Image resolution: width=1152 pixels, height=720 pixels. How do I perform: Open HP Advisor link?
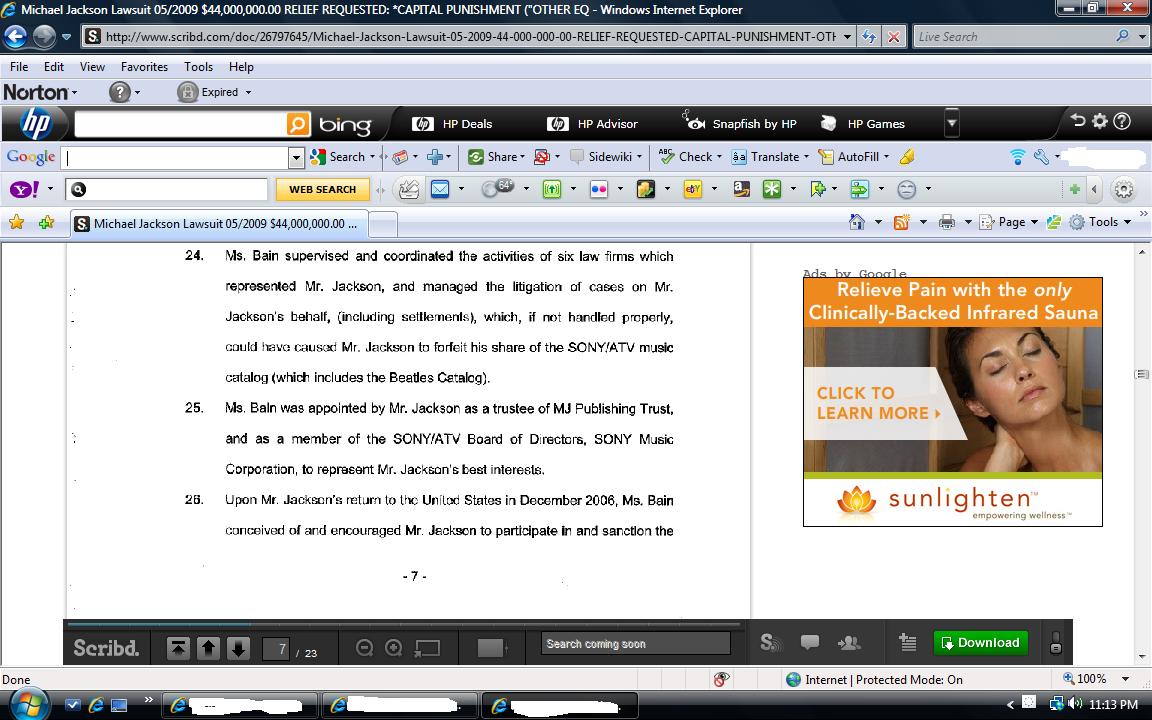(592, 123)
